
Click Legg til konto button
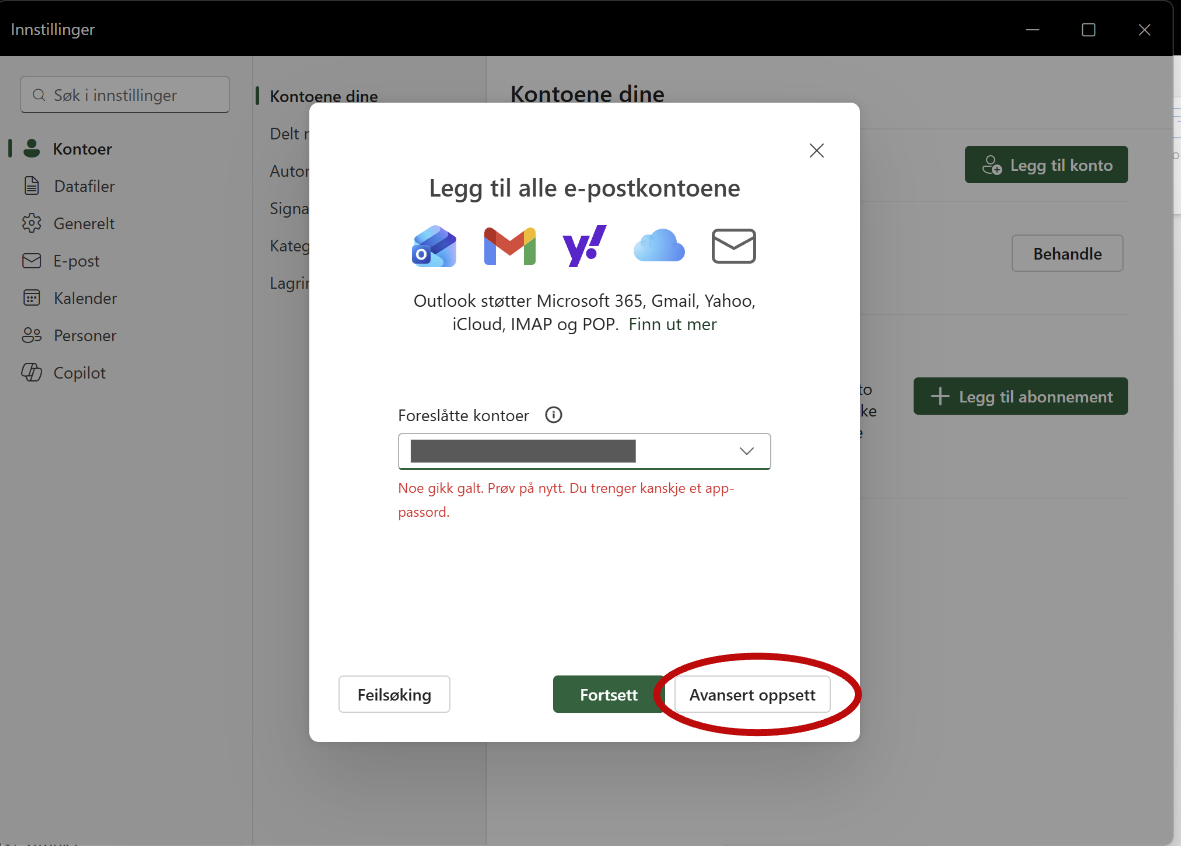(x=1046, y=164)
